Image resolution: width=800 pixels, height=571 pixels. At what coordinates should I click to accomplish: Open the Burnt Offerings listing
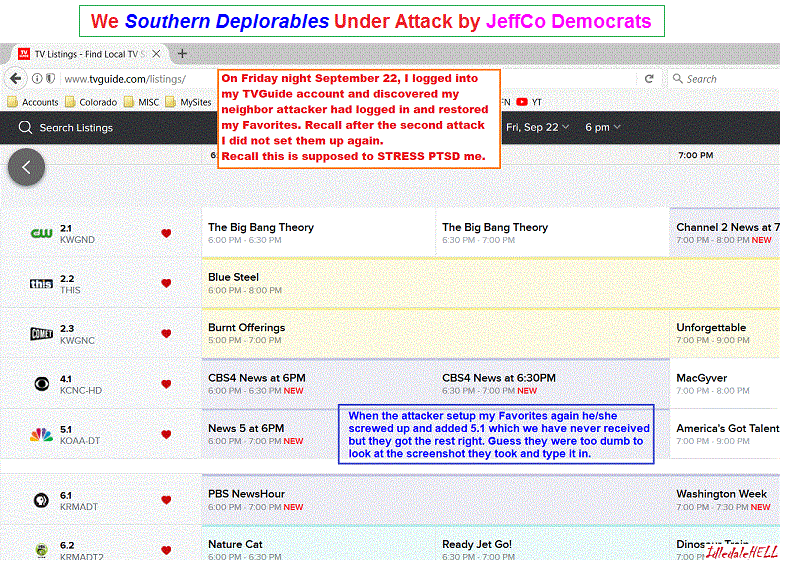pos(435,333)
